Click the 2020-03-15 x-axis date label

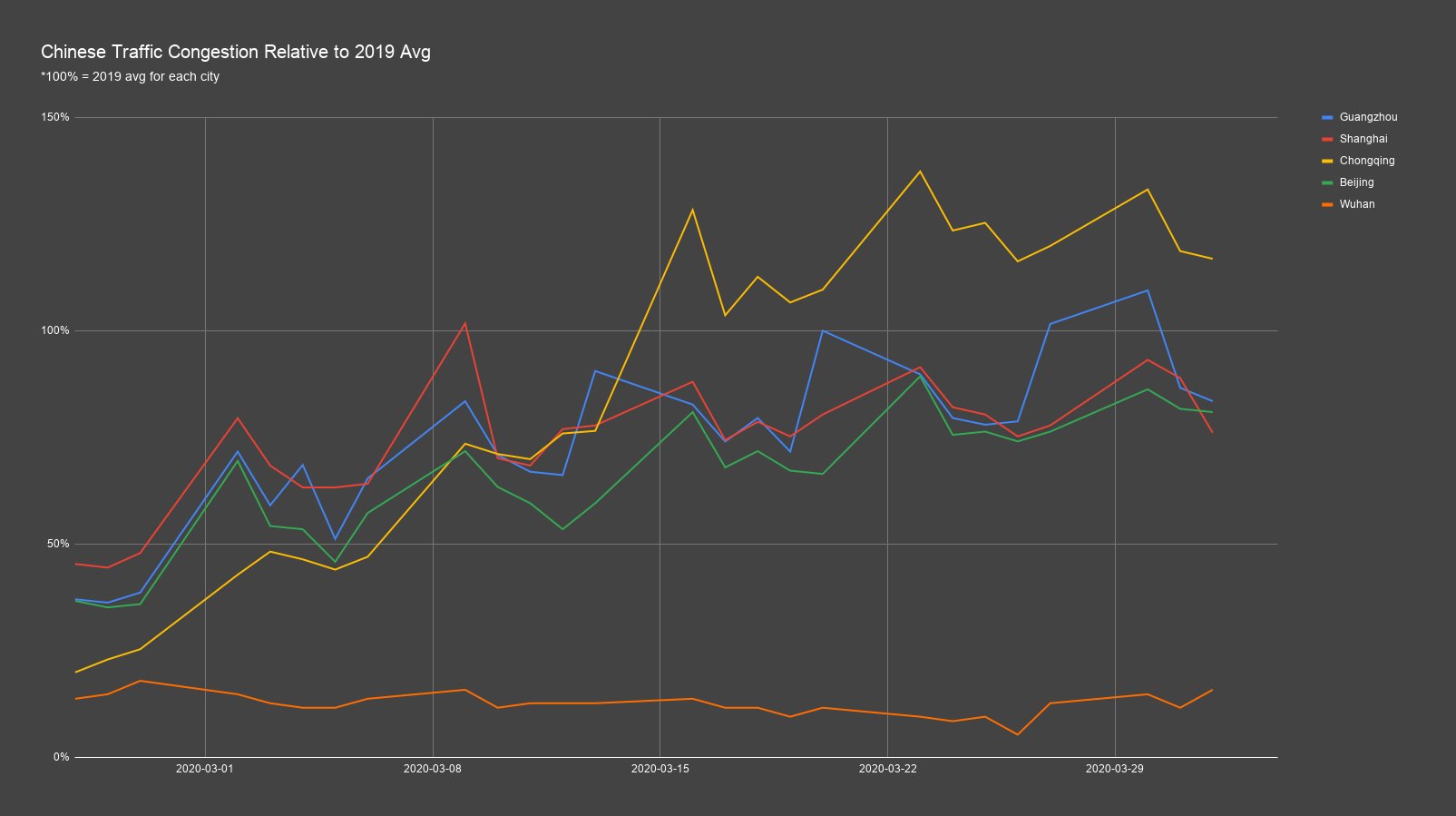(x=660, y=769)
